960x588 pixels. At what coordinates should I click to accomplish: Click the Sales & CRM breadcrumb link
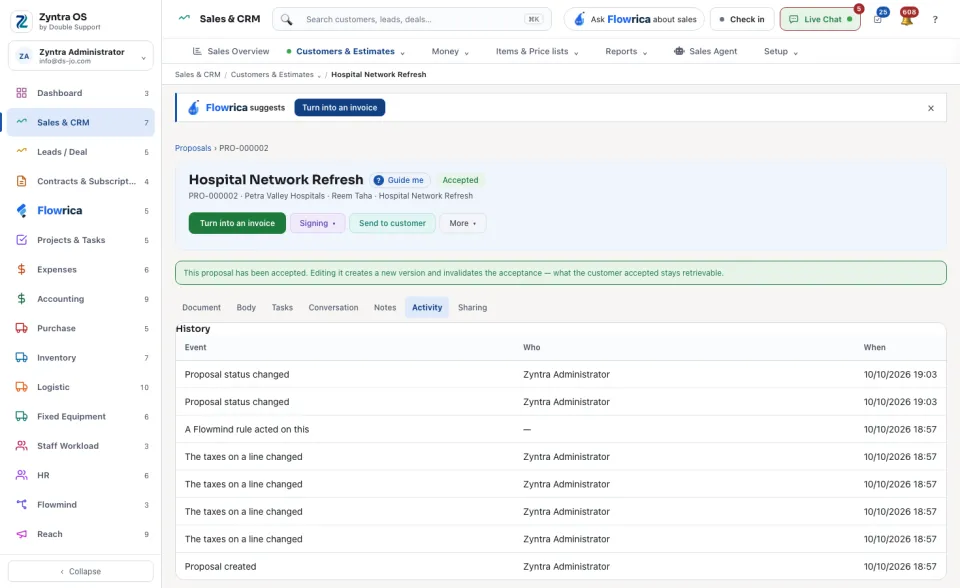pos(198,75)
